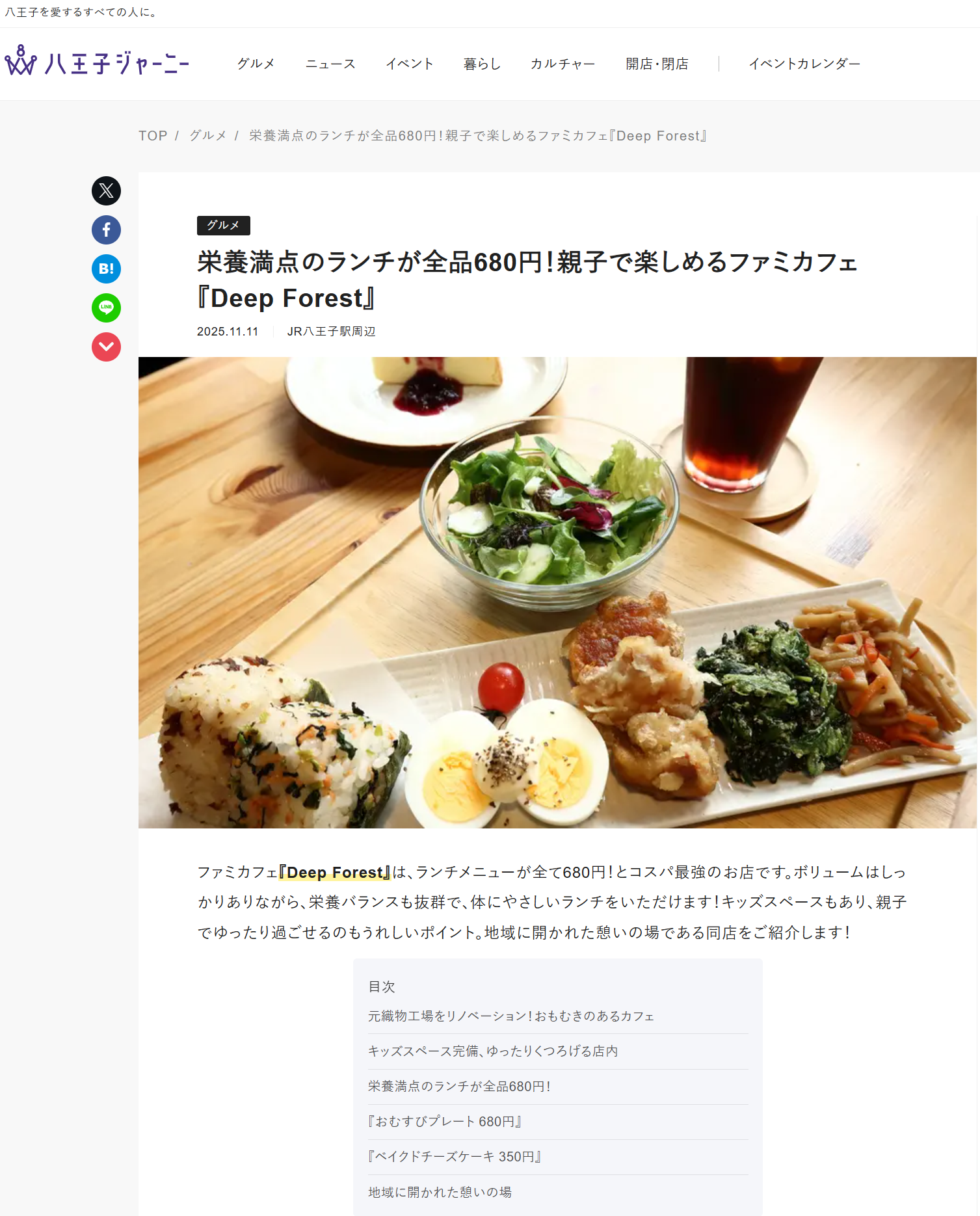The height and width of the screenshot is (1216, 980).
Task: Click the black グルメ category tag
Action: (224, 225)
